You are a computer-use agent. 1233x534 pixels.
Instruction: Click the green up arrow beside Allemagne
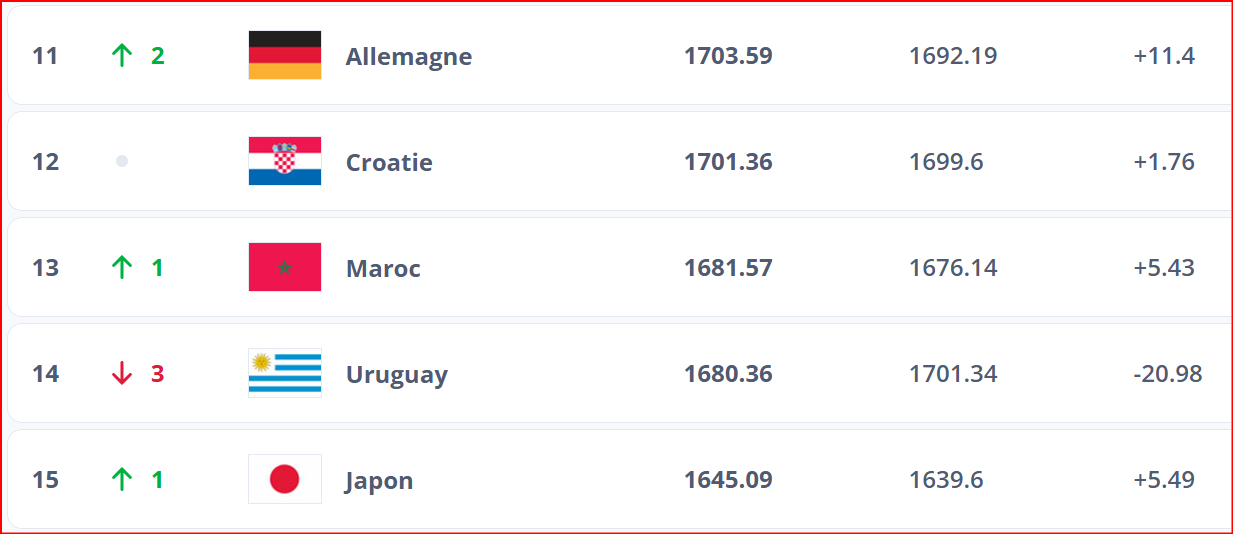pyautogui.click(x=122, y=55)
